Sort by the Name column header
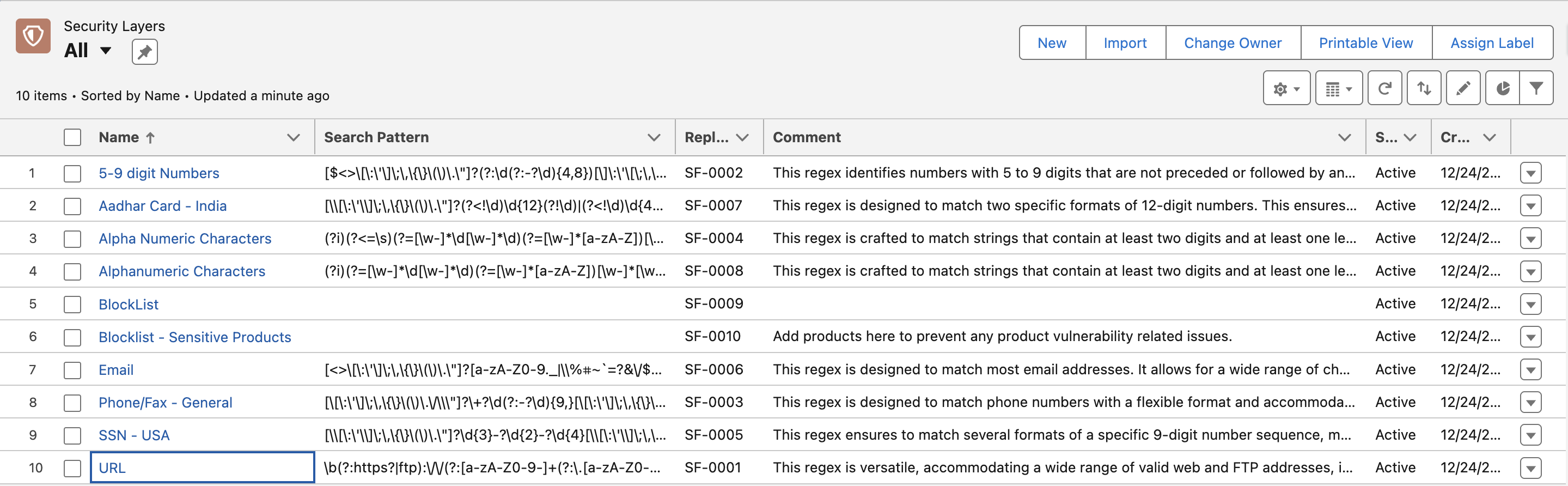The width and height of the screenshot is (1568, 486). coord(119,138)
